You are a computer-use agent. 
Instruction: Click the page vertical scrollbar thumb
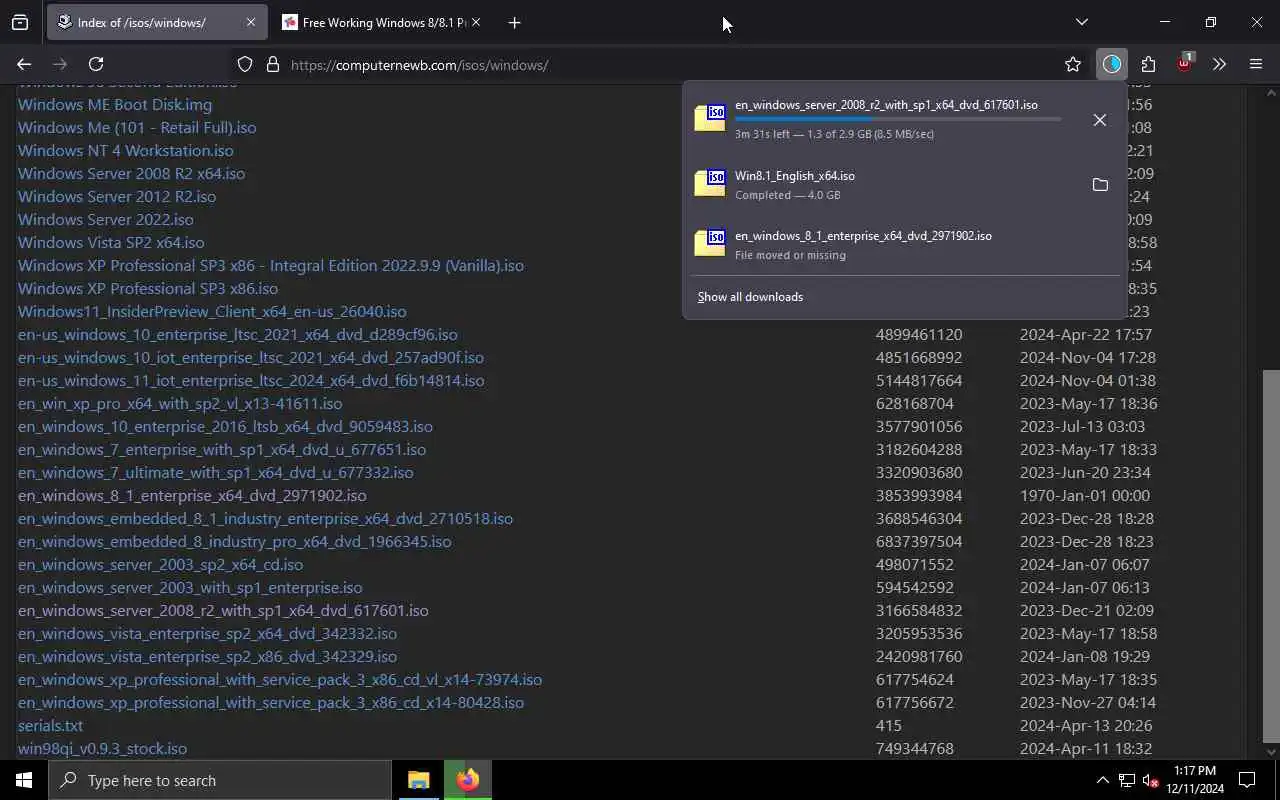click(1271, 557)
